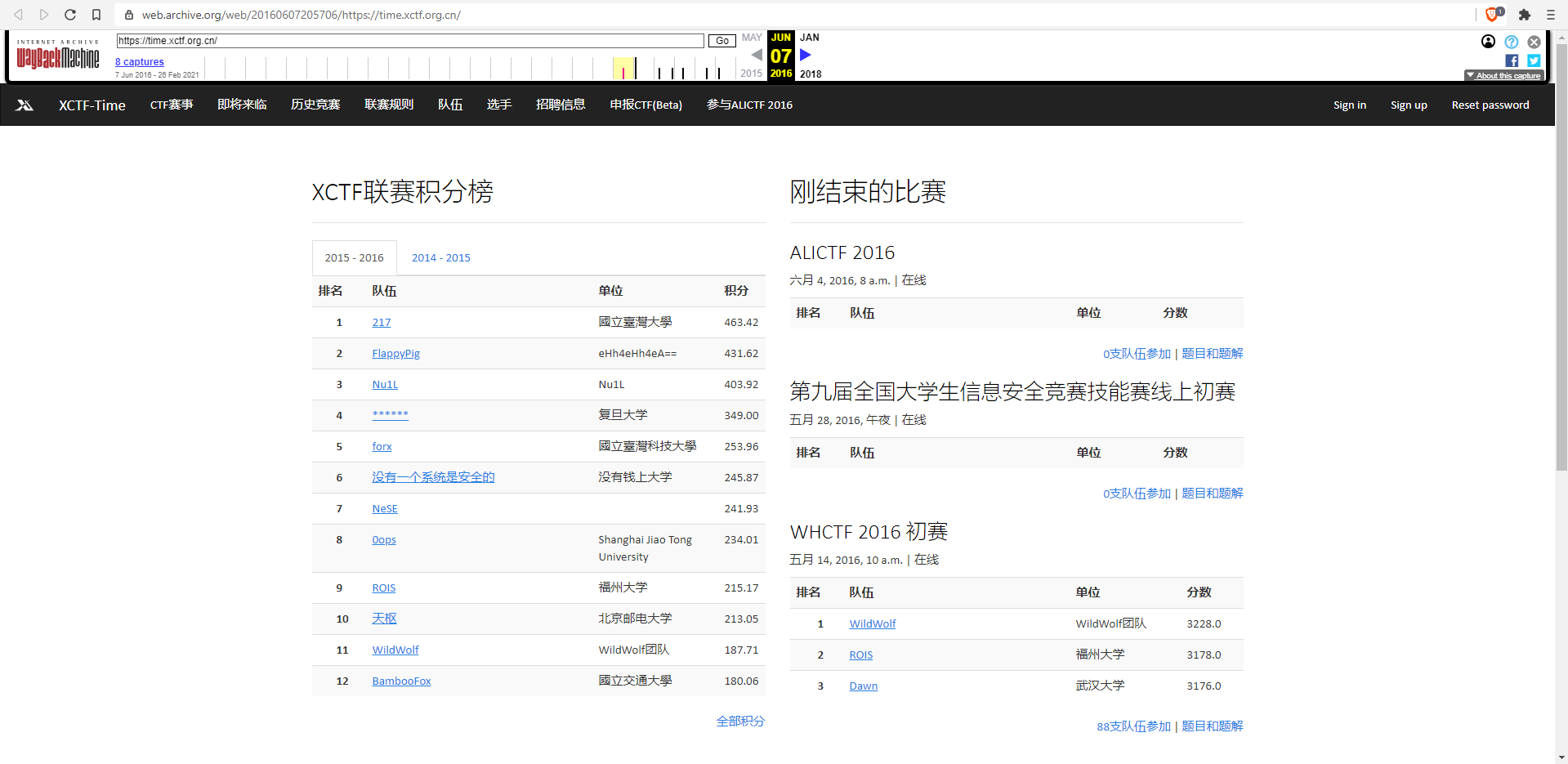Go to next capture blue arrow
This screenshot has width=1568, height=764.
point(806,55)
